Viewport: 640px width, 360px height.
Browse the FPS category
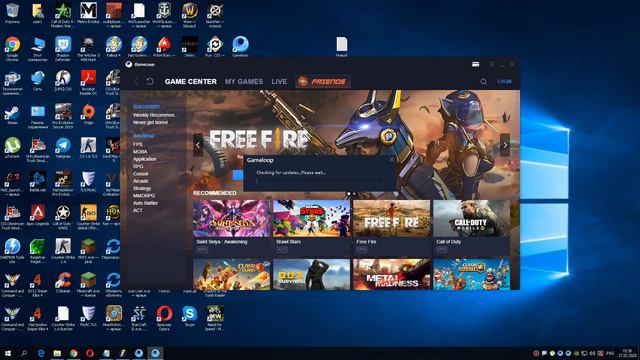click(138, 144)
